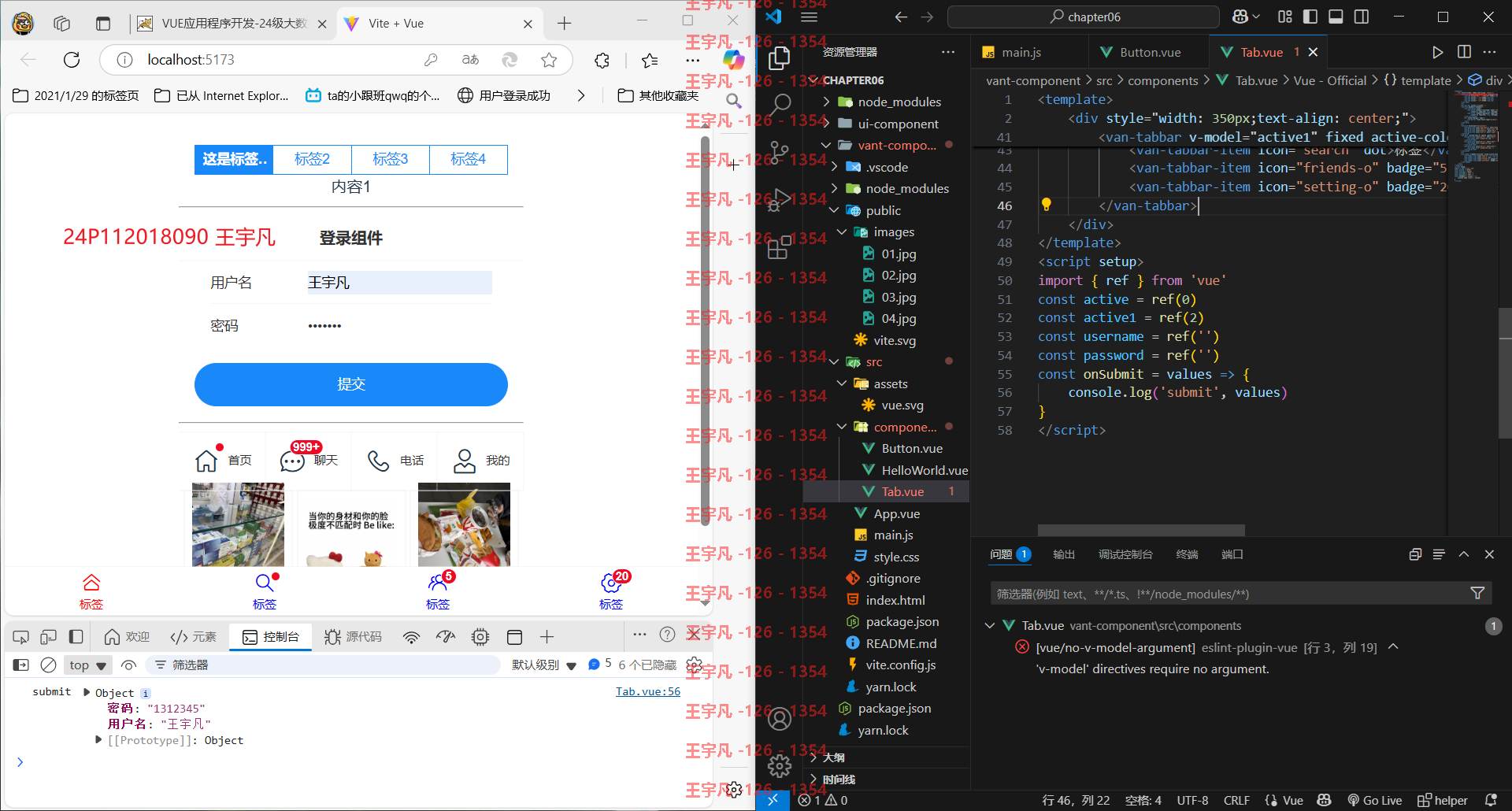The image size is (1512, 811).
Task: Toggle console sidebar in DevTools
Action: point(21,665)
